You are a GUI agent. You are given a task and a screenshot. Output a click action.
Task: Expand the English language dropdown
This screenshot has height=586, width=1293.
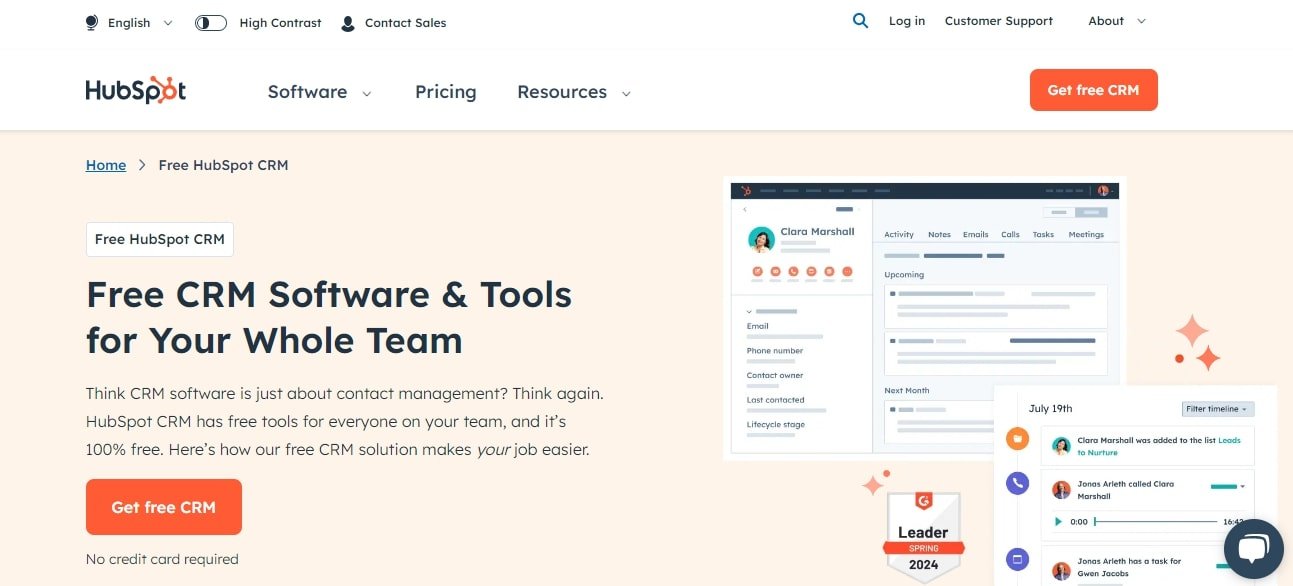tap(140, 22)
